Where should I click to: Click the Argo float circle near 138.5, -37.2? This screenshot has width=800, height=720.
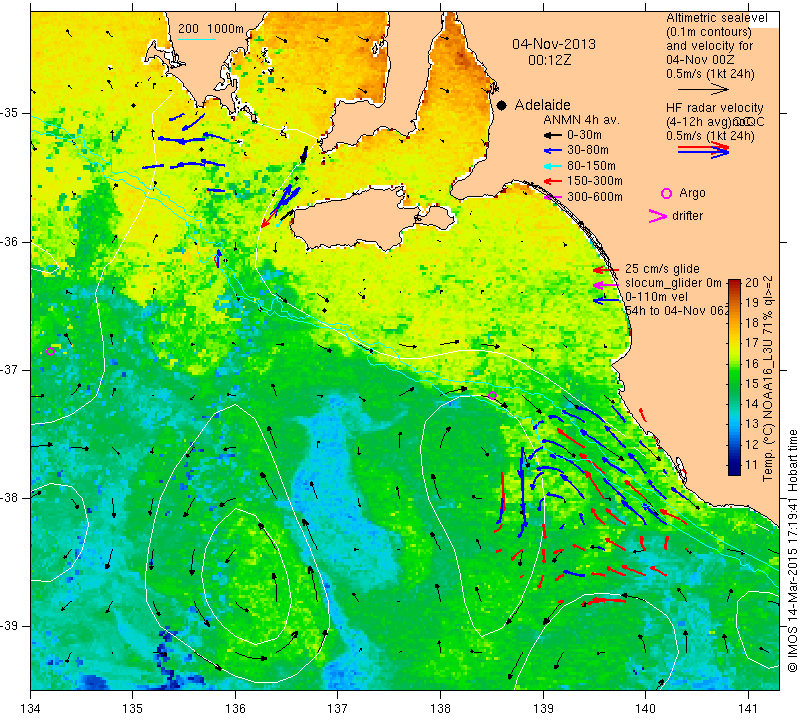tap(492, 395)
